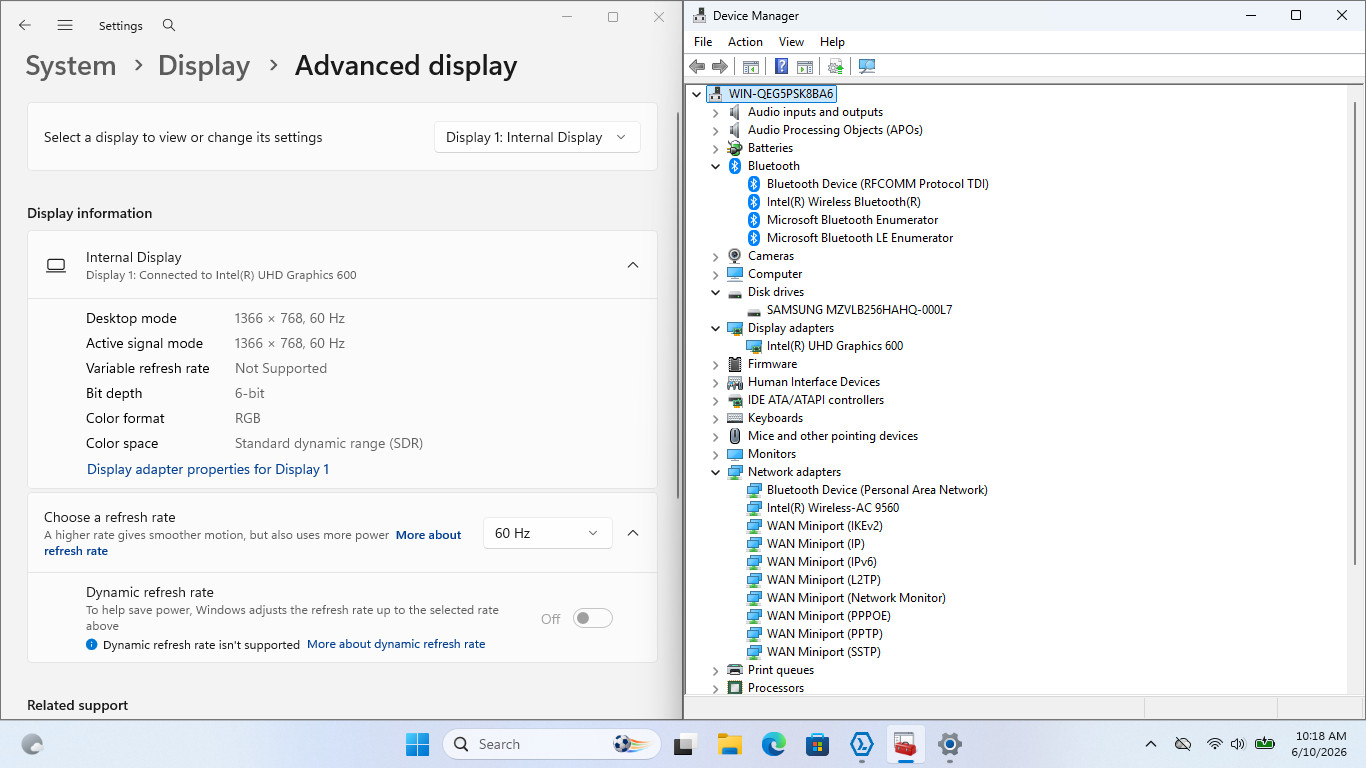Image resolution: width=1366 pixels, height=768 pixels.
Task: Show hidden icons in the system tray
Action: coord(1151,744)
